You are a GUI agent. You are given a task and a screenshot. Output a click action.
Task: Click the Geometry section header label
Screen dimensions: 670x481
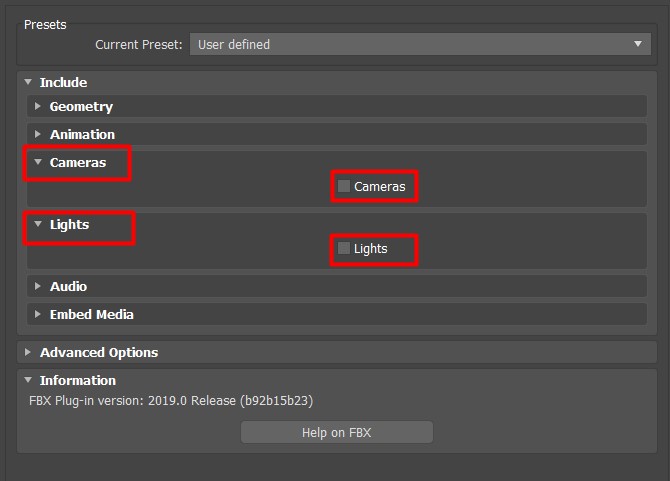81,107
